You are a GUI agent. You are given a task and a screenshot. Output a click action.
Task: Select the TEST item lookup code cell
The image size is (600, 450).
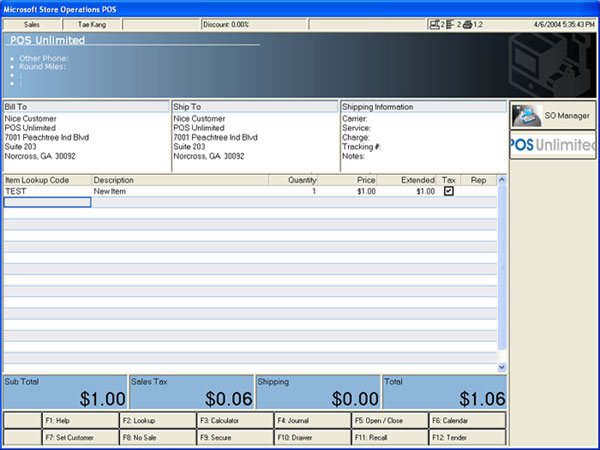47,191
